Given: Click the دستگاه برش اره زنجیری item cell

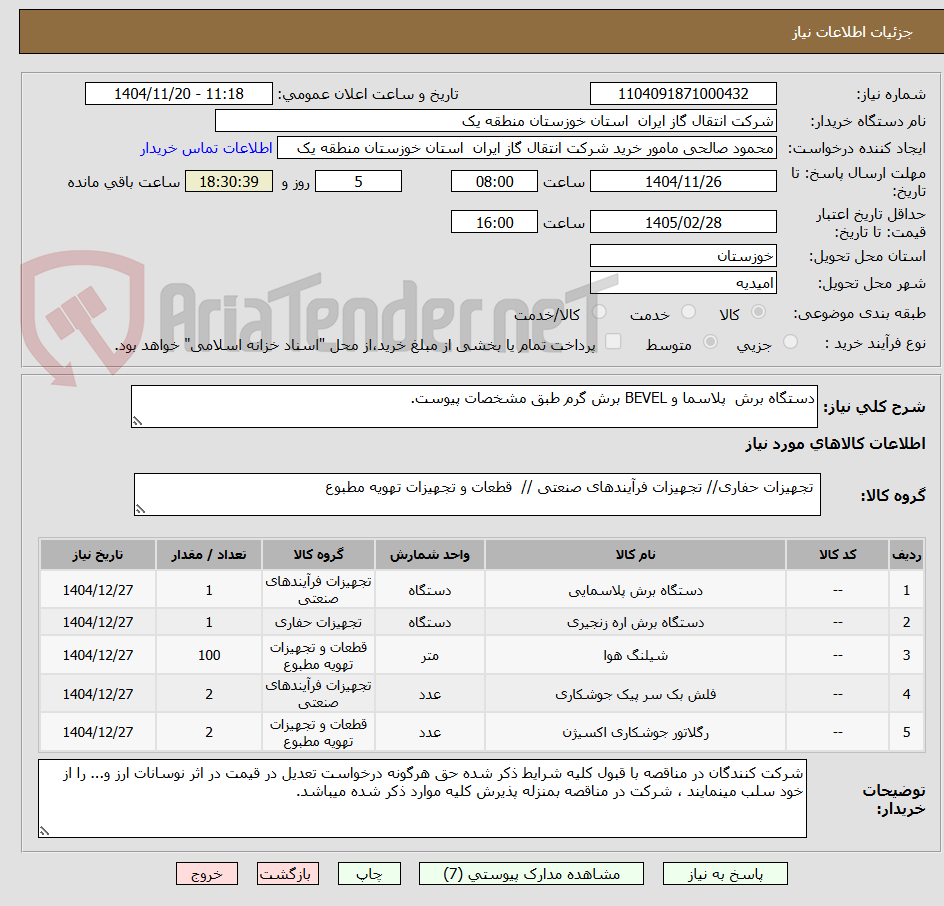Looking at the screenshot, I should coord(635,622).
